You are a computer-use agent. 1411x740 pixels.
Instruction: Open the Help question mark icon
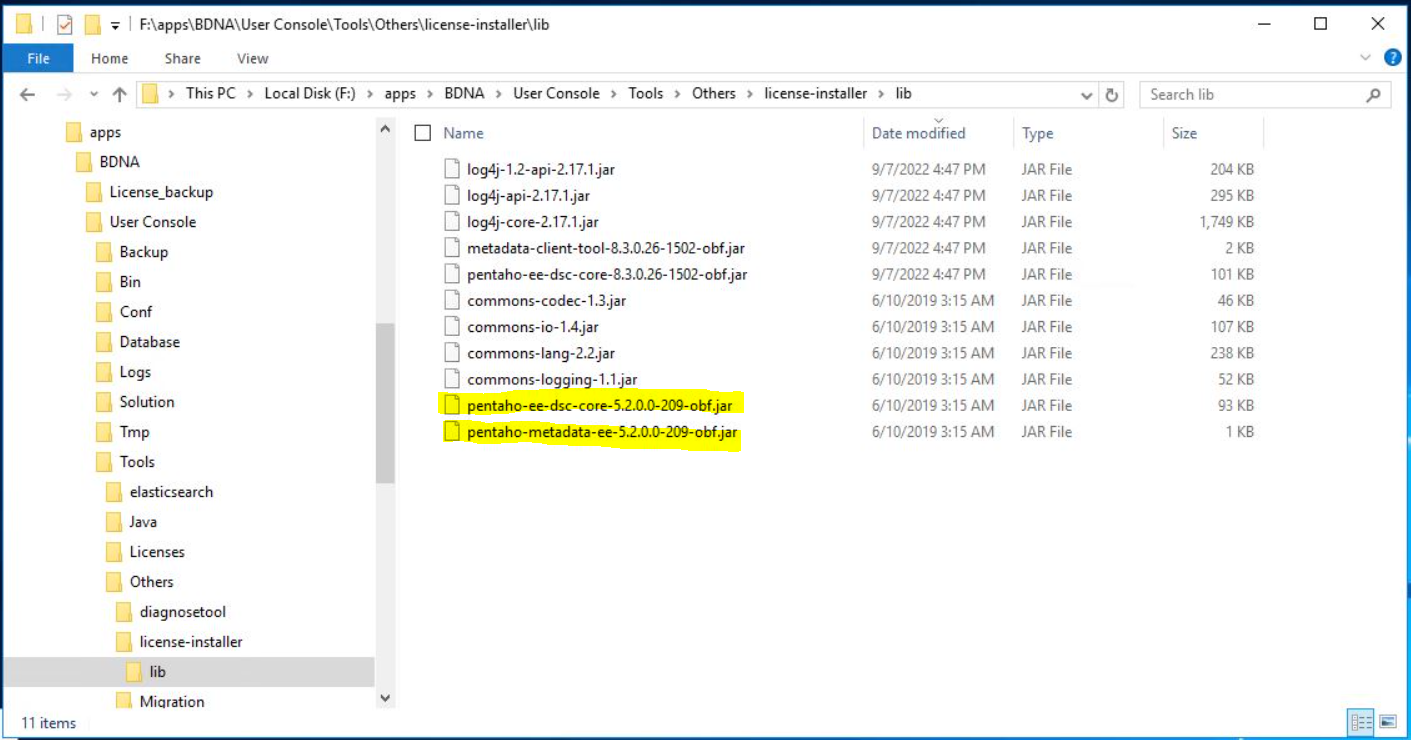[1392, 58]
